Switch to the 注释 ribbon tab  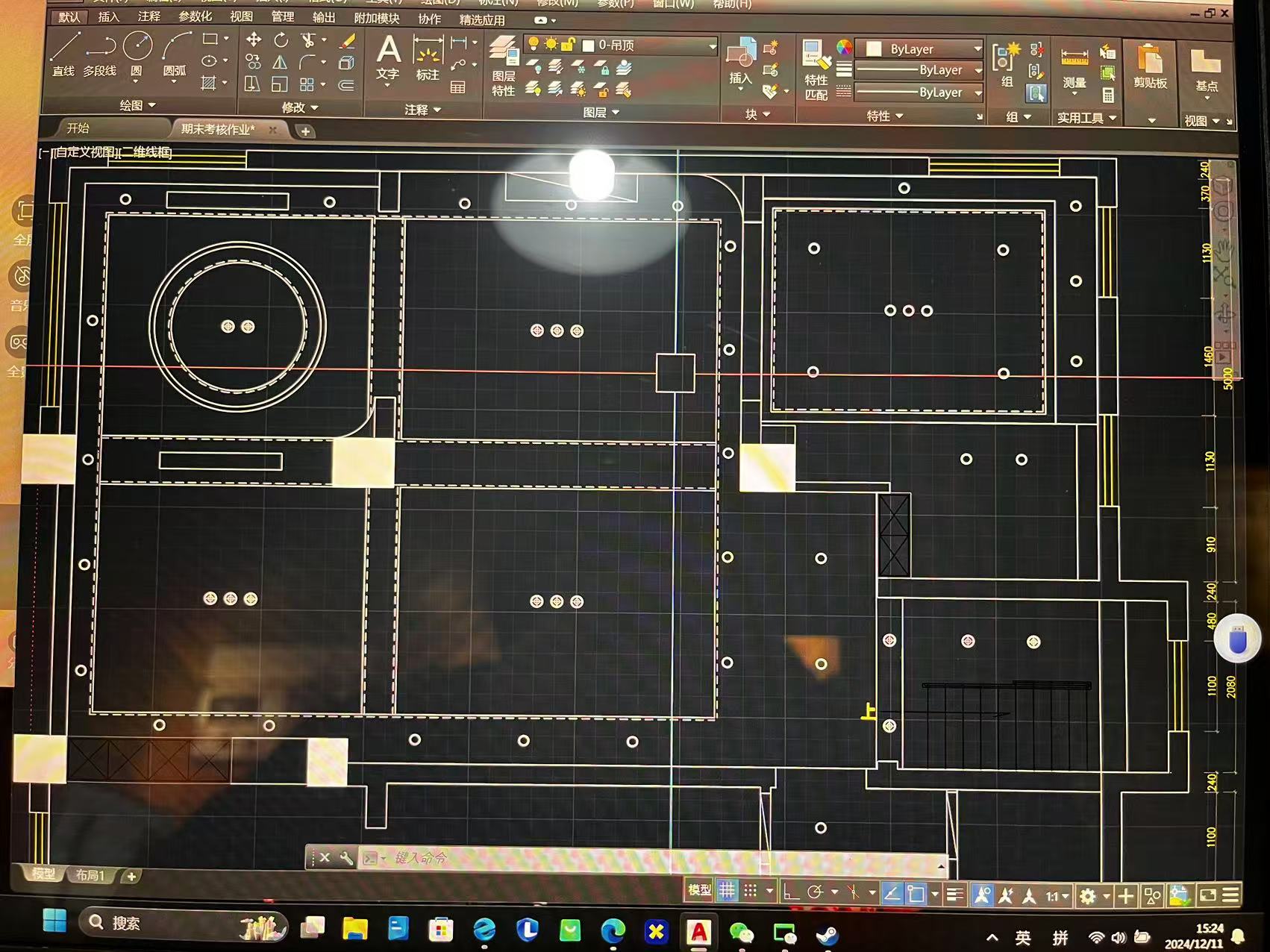click(x=148, y=16)
